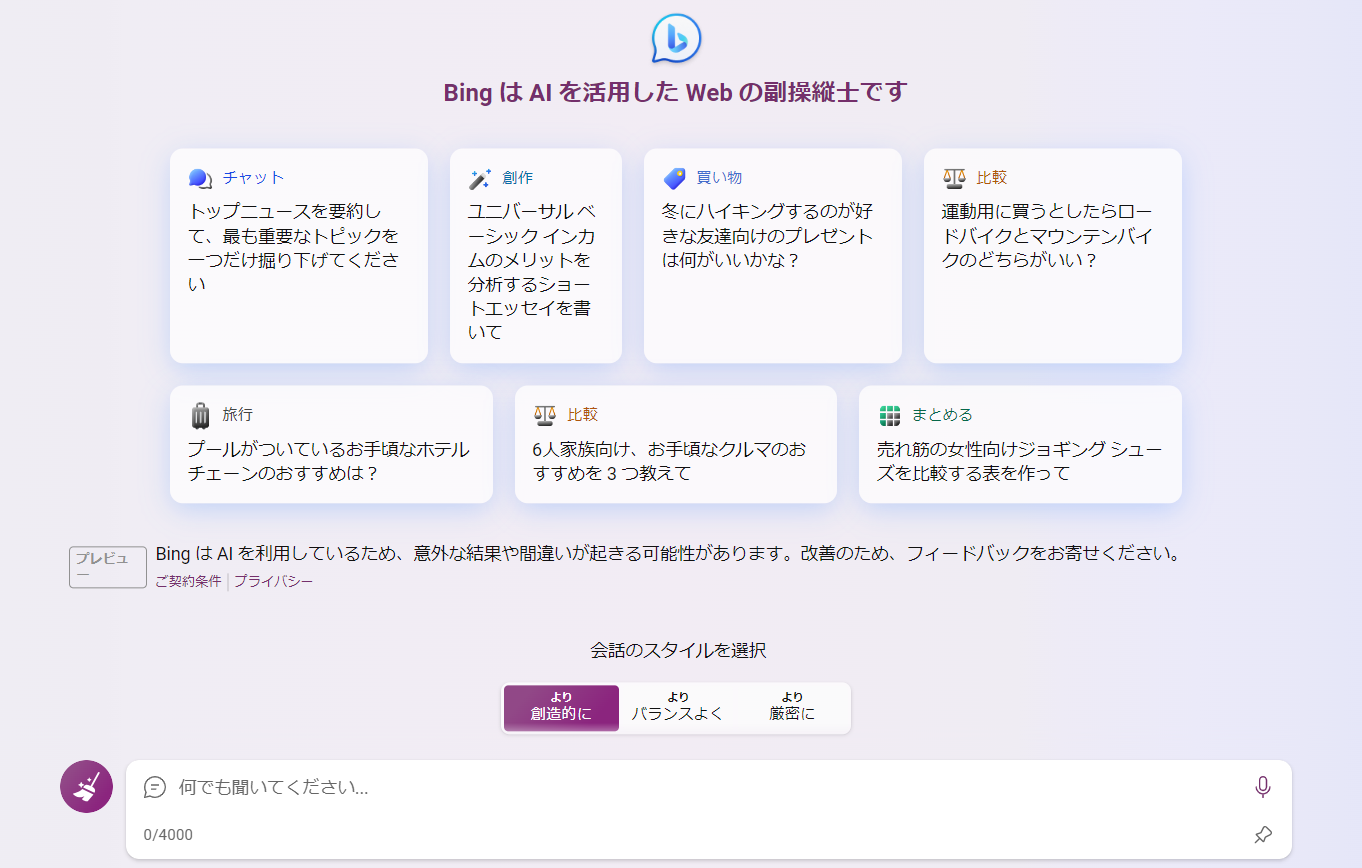Focus the 何でも聞いてください message input field
1362x868 pixels.
pyautogui.click(x=708, y=788)
